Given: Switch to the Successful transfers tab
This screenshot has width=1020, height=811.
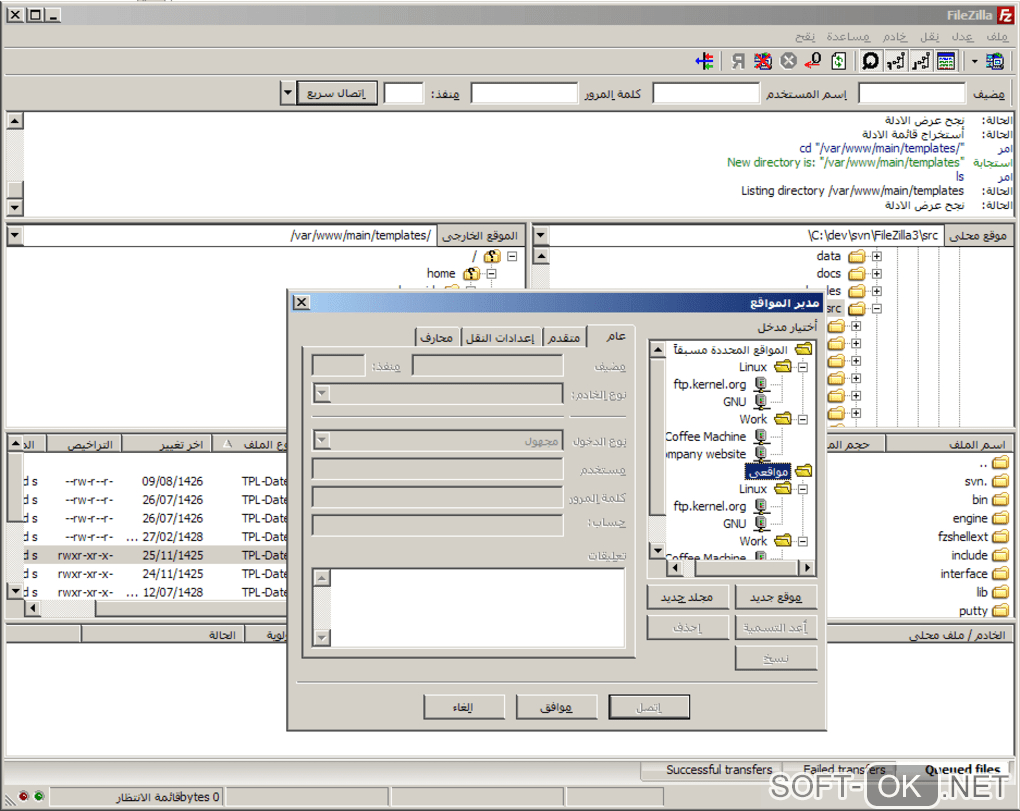Looking at the screenshot, I should pos(718,770).
